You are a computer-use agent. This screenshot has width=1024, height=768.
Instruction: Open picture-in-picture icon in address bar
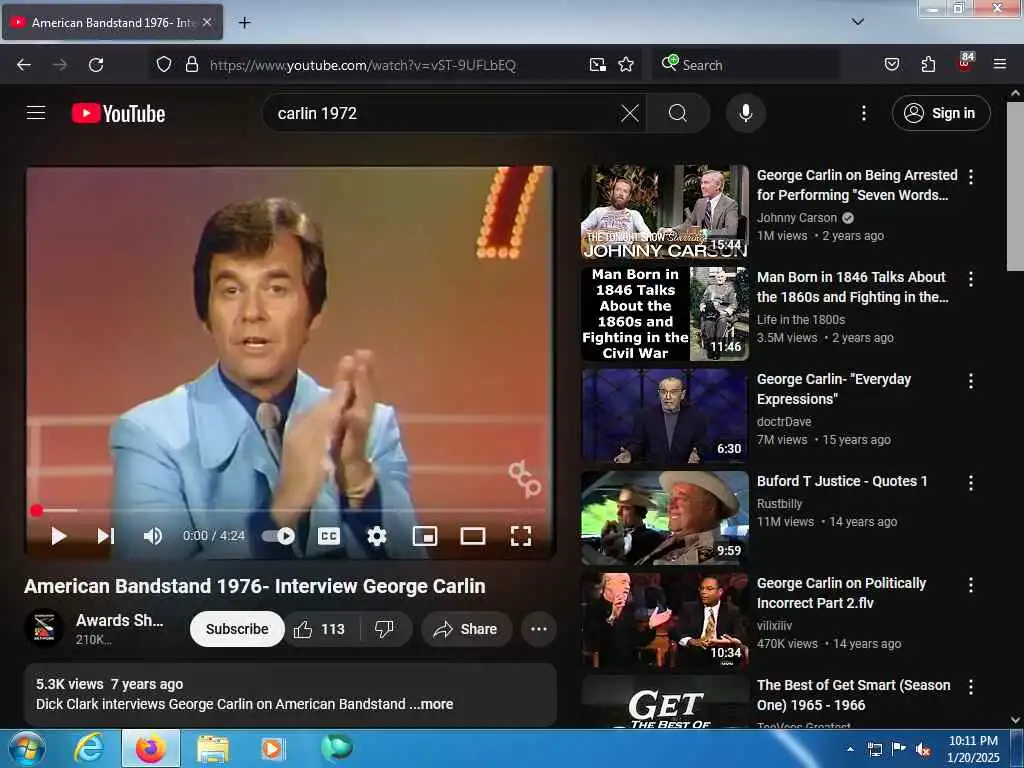(598, 65)
